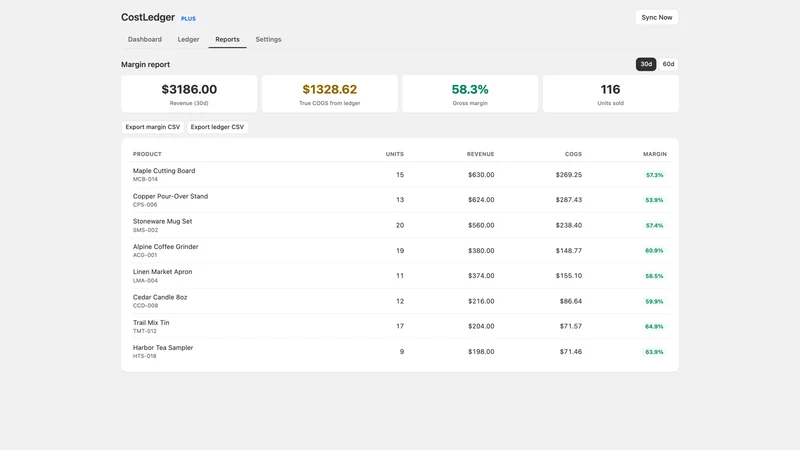The height and width of the screenshot is (450, 800).
Task: Open the $3186.00 Revenue card
Action: [x=189, y=94]
